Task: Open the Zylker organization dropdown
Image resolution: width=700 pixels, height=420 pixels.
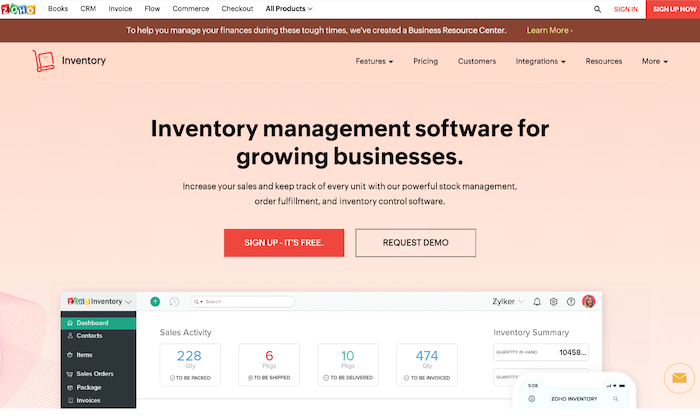Action: 508,302
